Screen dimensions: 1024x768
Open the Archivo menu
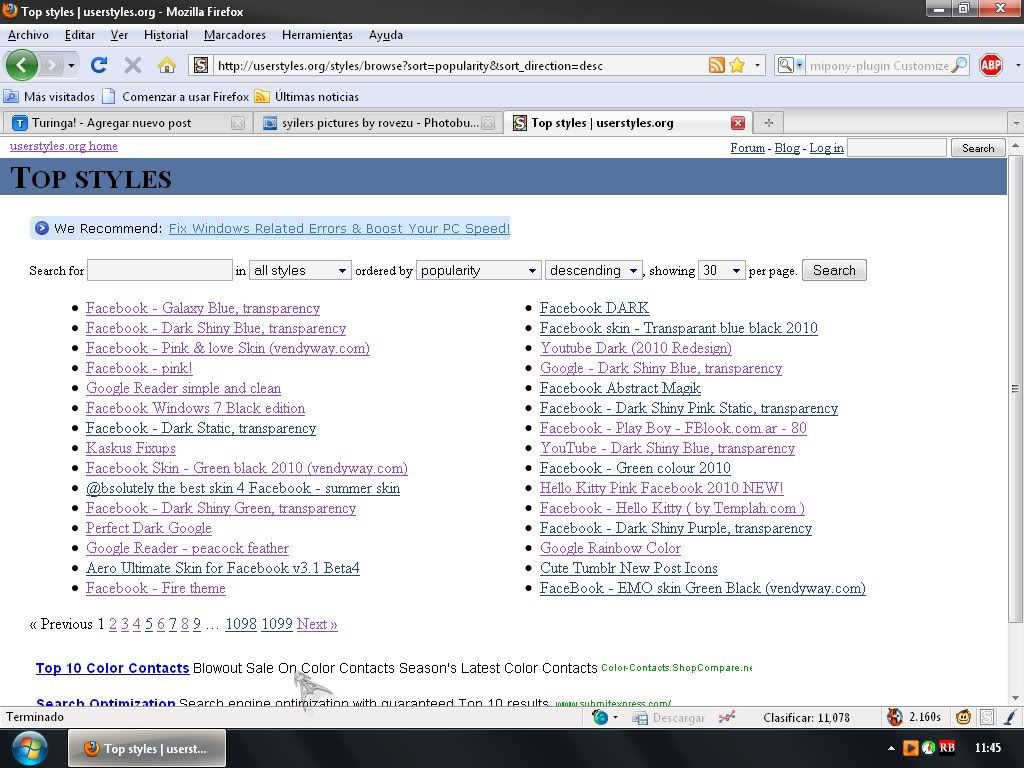point(28,35)
